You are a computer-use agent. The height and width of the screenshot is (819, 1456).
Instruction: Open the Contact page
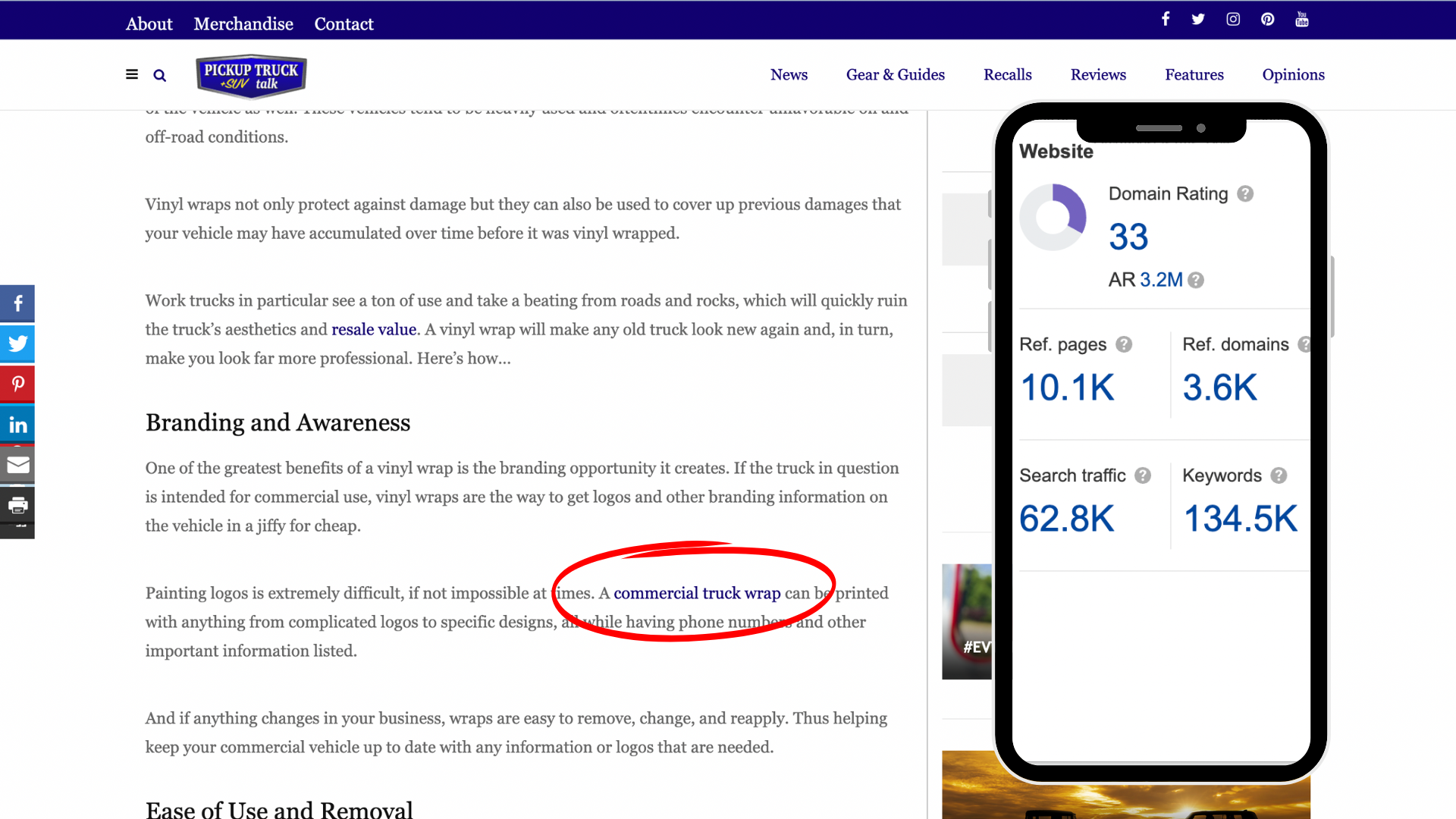tap(344, 24)
